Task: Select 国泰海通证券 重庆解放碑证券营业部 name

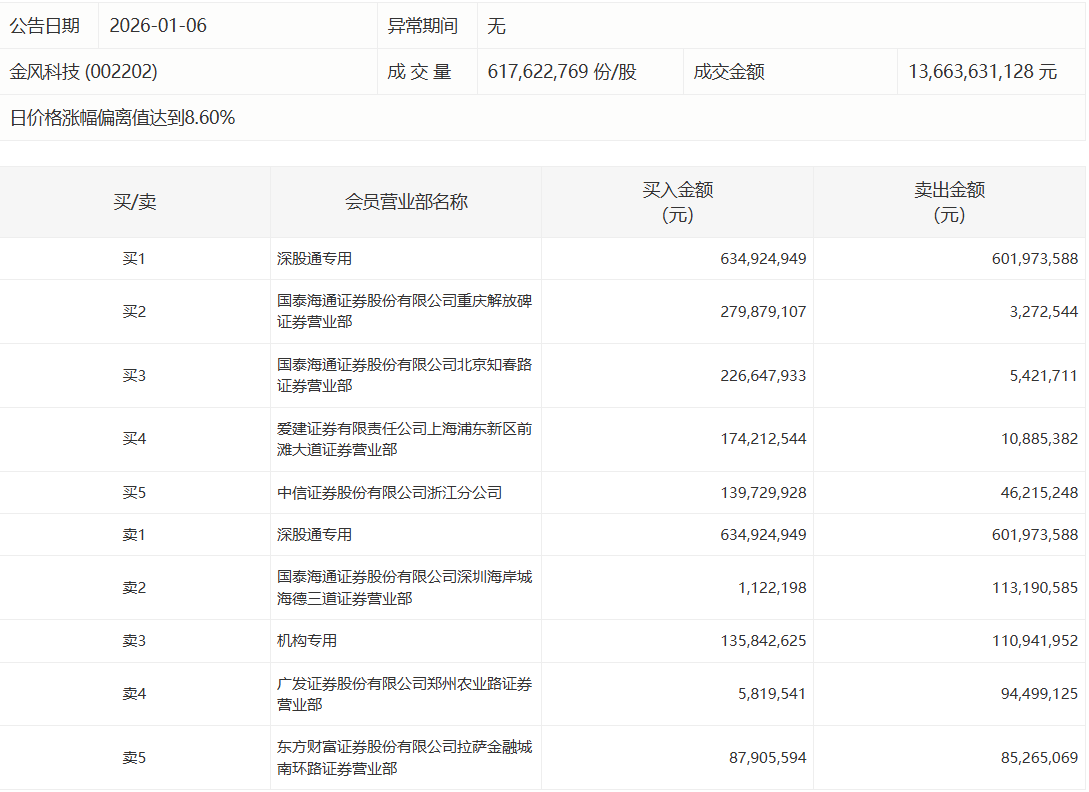Action: click(x=404, y=311)
